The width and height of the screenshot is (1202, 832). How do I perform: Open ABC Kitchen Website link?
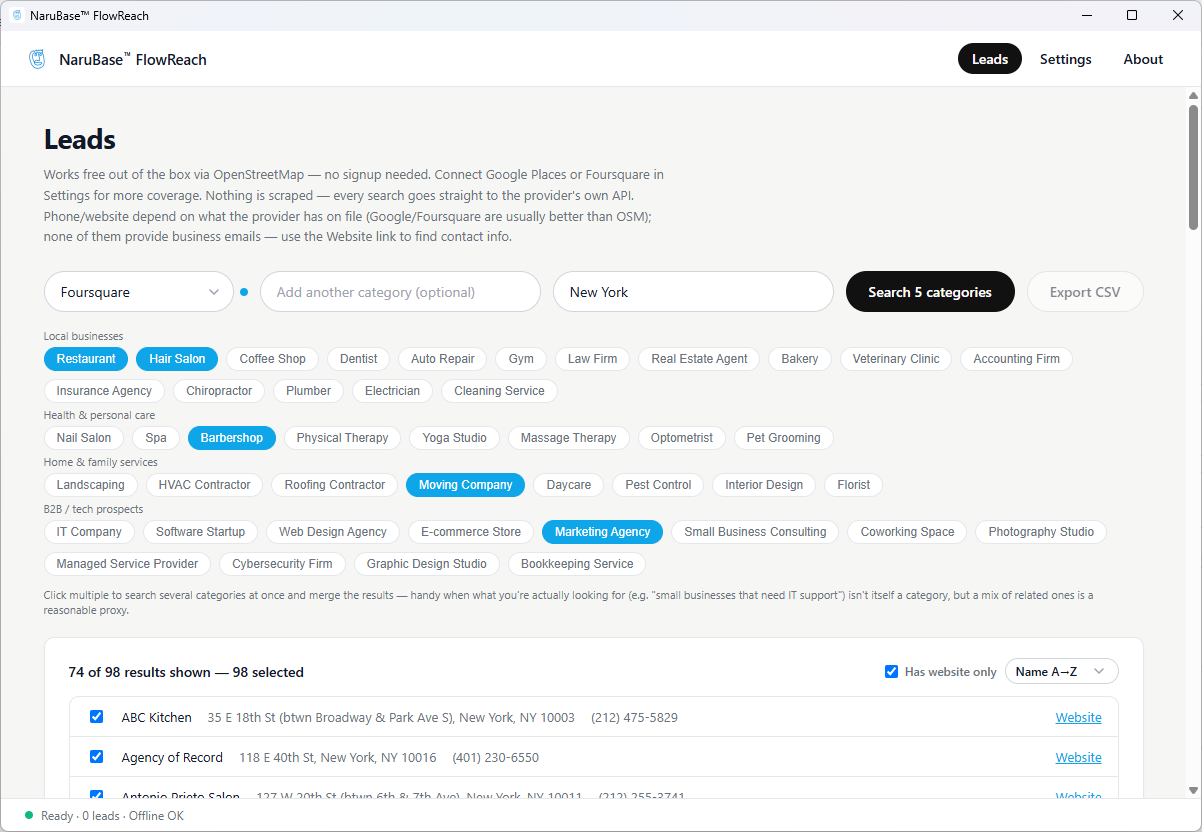[x=1079, y=717]
